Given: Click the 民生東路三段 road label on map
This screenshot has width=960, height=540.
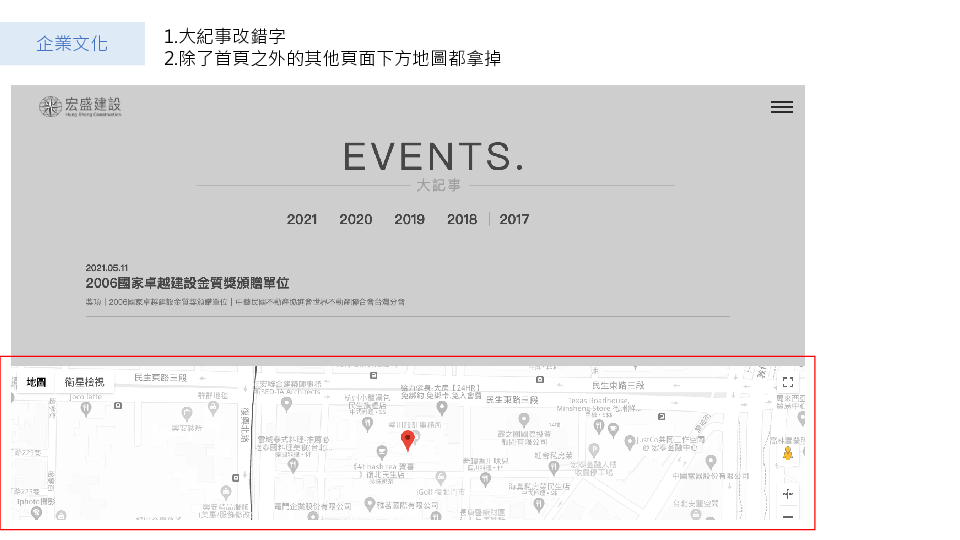Looking at the screenshot, I should tap(160, 378).
